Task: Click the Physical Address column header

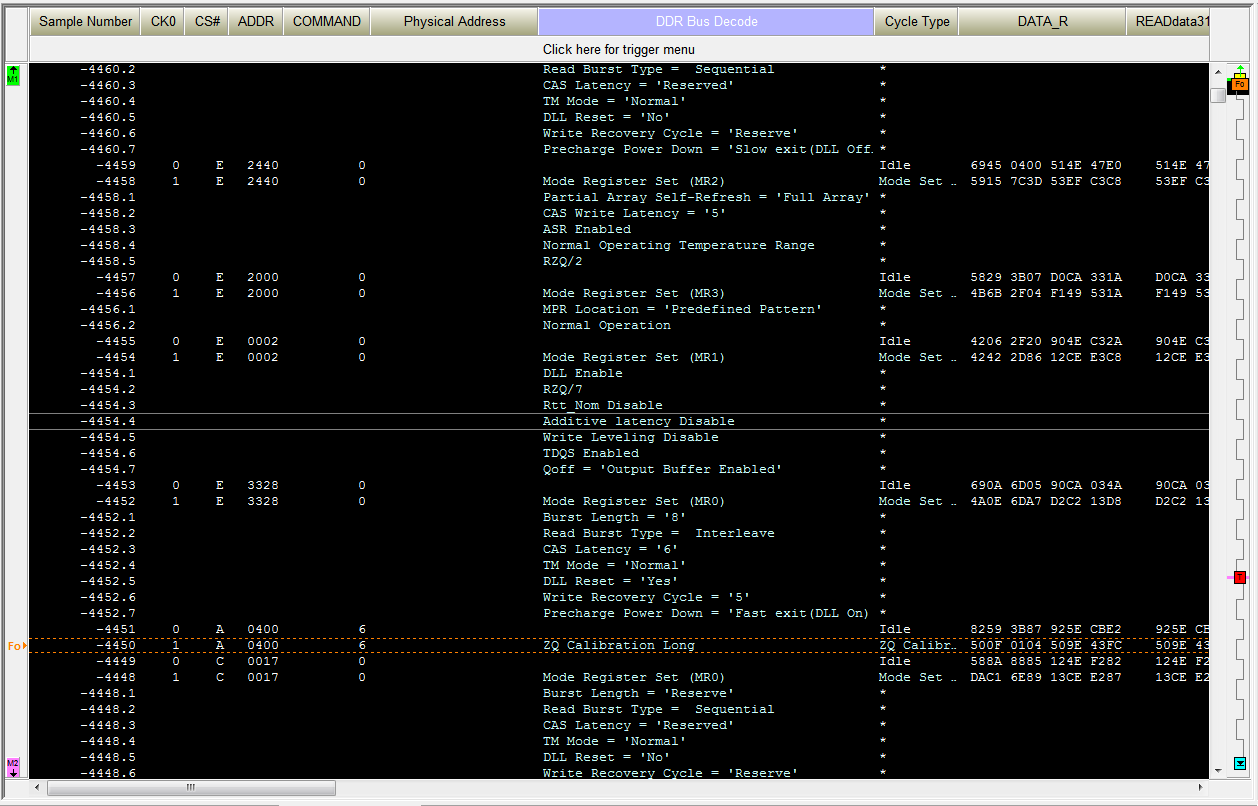Action: pos(454,22)
